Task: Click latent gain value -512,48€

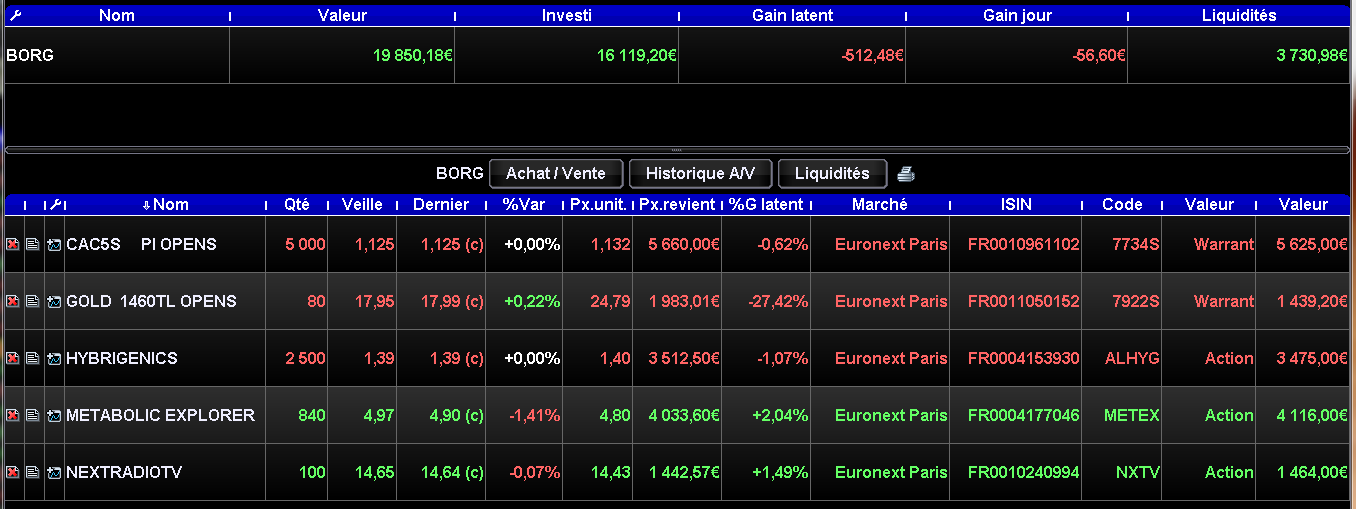Action: pos(872,56)
